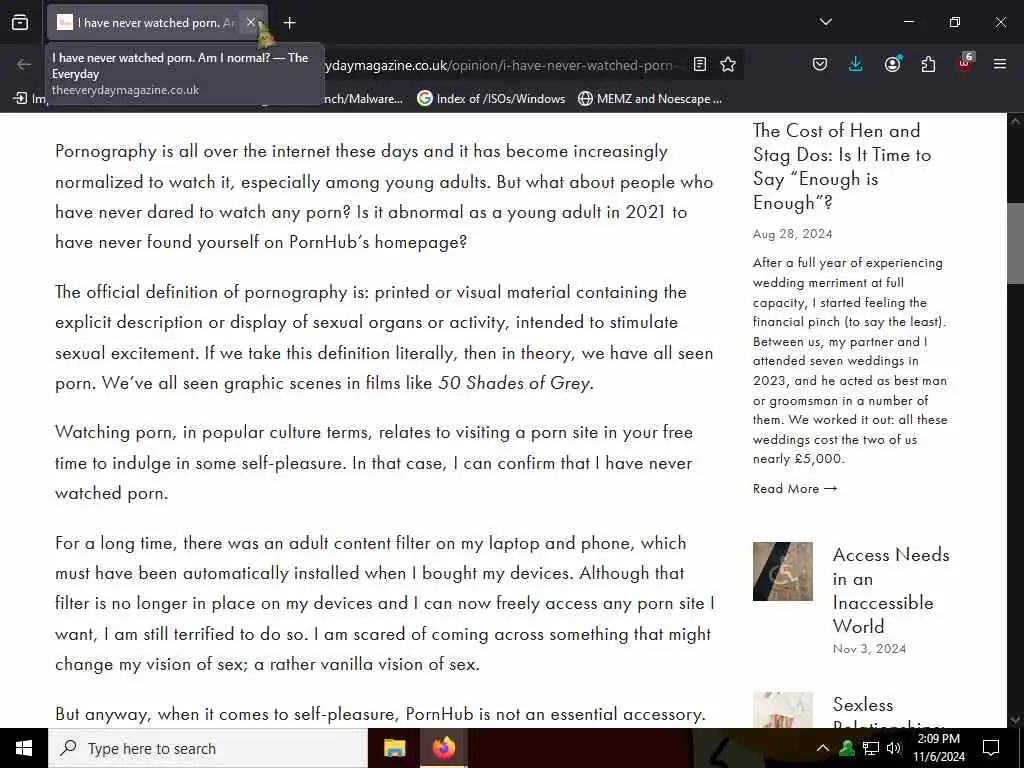Screen dimensions: 1024x768
Task: Open the 'Index of /ISOs/Windows' bookmark
Action: pos(491,99)
